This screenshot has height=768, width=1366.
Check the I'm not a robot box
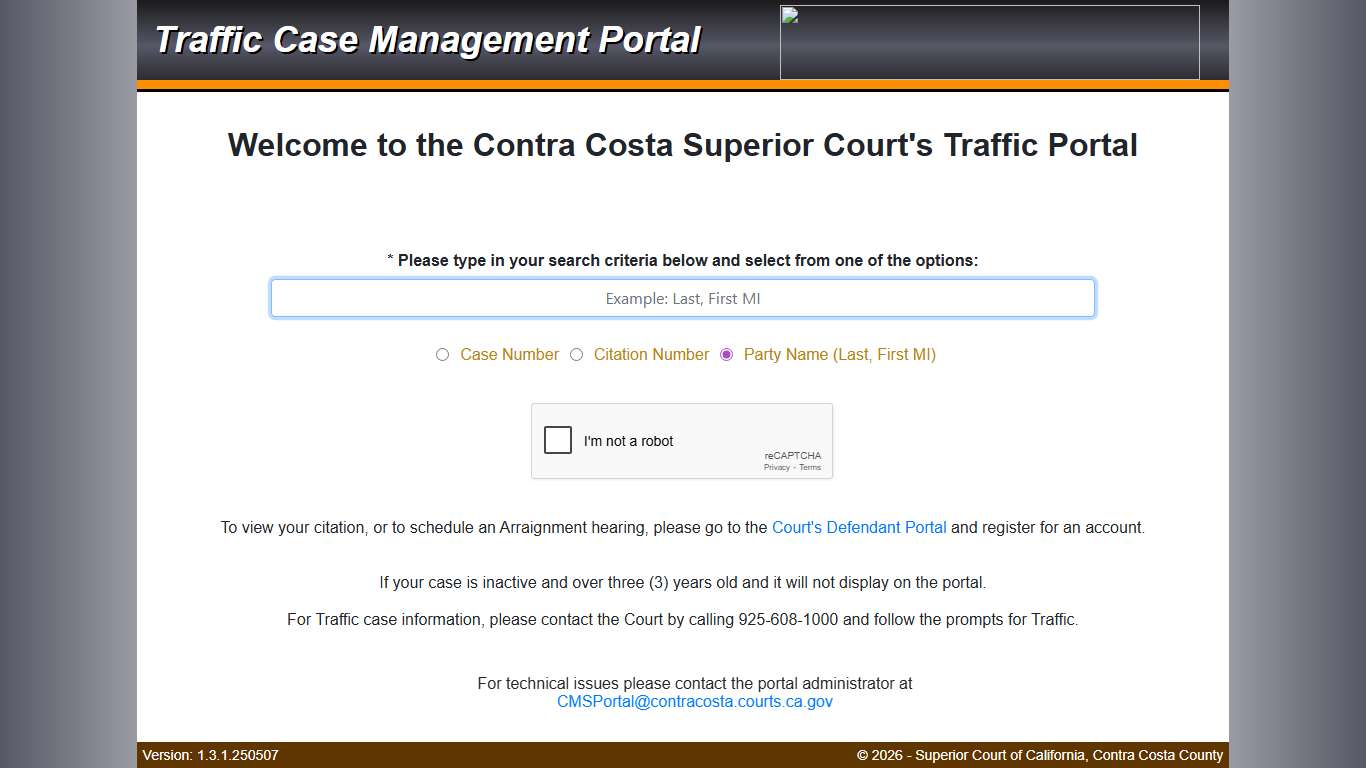[x=558, y=440]
